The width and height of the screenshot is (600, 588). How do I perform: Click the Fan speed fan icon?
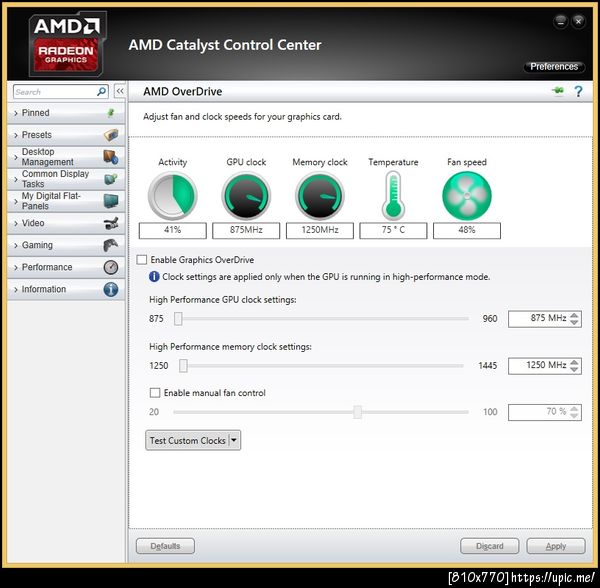[x=467, y=195]
